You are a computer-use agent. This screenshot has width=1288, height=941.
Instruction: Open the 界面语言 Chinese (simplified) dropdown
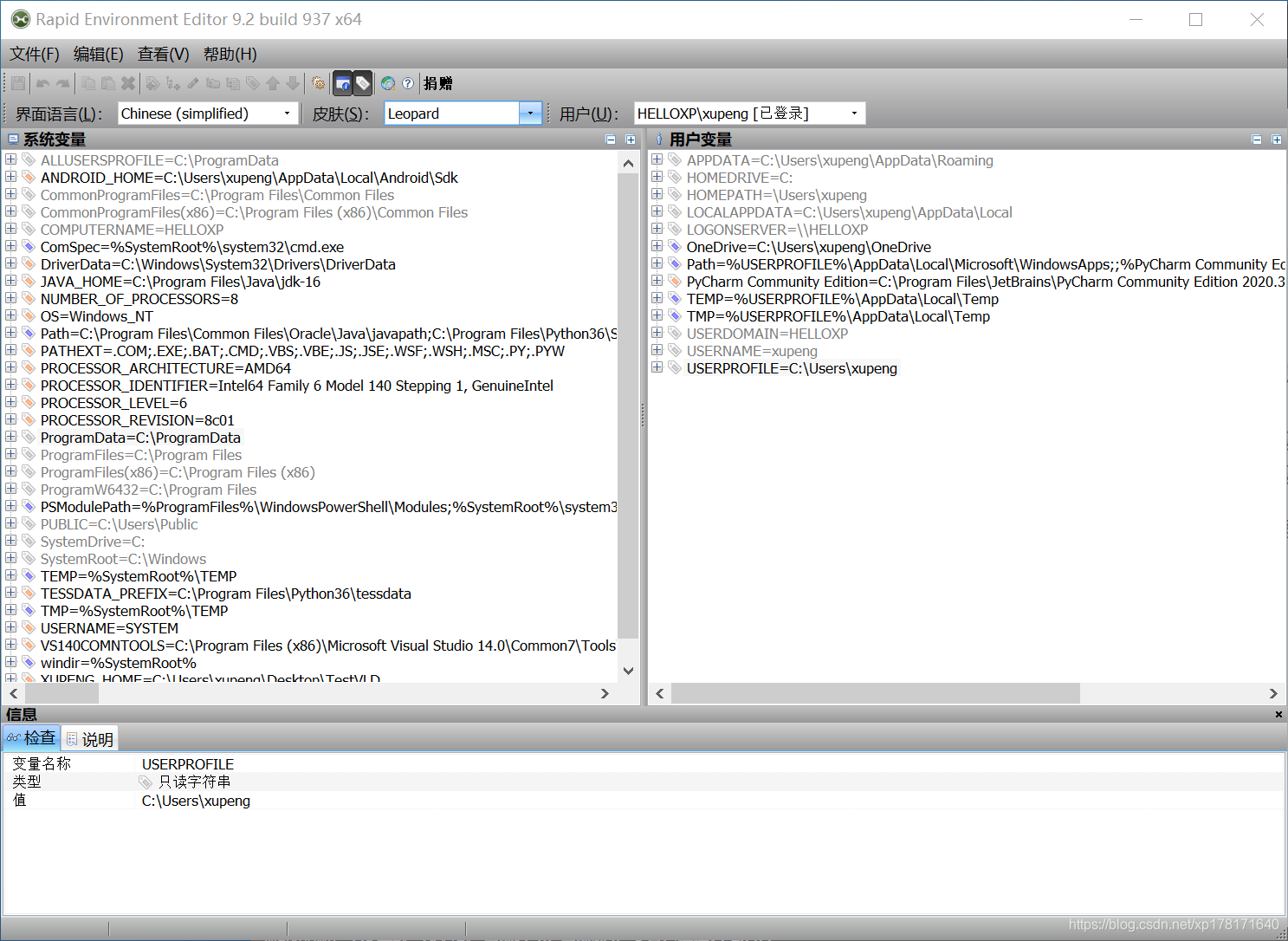[x=208, y=114]
